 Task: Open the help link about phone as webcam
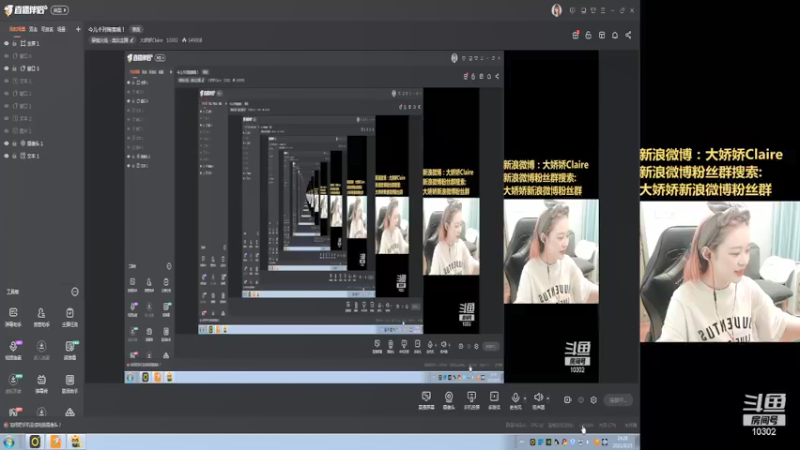(x=35, y=424)
